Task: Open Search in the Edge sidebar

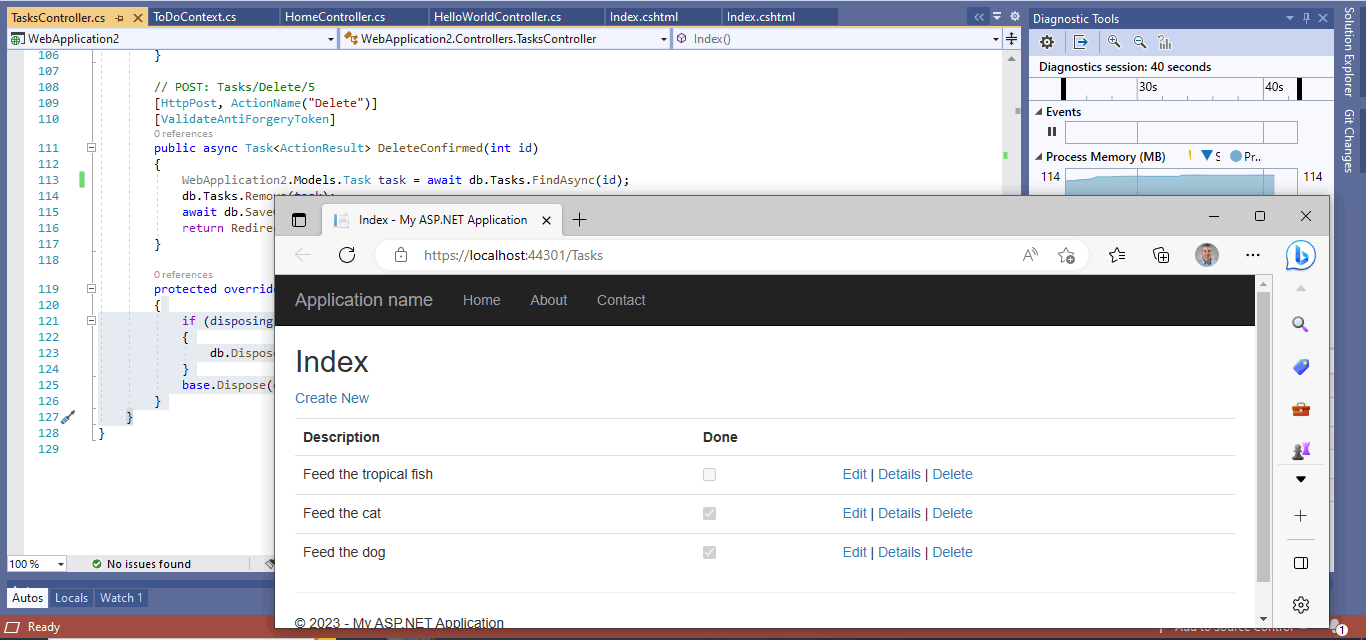Action: (1300, 324)
